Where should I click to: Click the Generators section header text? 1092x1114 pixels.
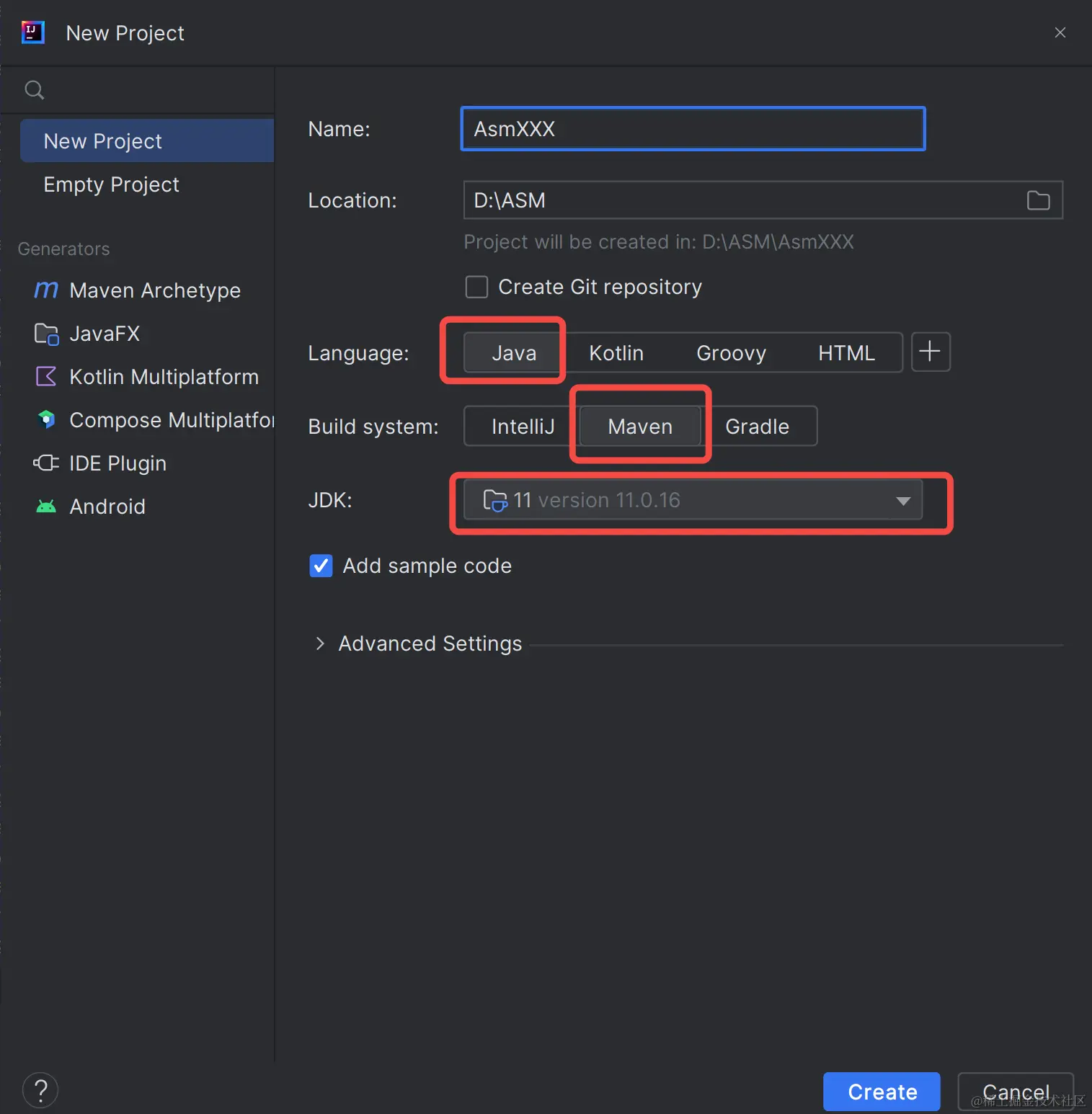coord(63,249)
